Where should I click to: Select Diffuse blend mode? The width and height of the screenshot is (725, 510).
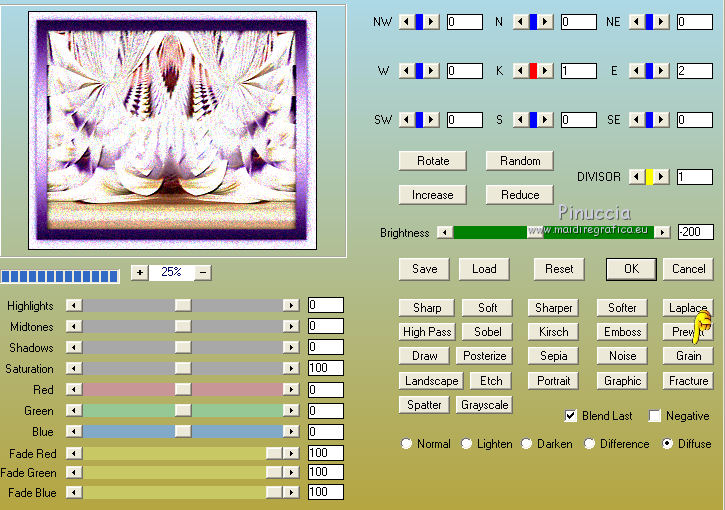tap(667, 444)
